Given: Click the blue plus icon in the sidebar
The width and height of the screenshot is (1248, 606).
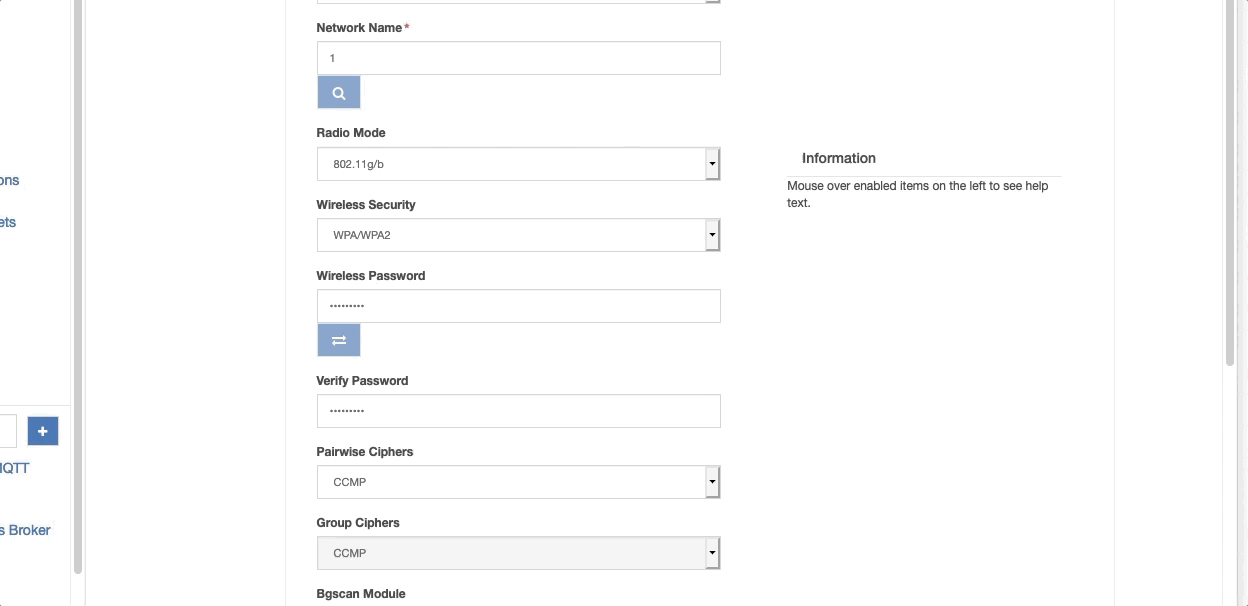Looking at the screenshot, I should (x=42, y=430).
